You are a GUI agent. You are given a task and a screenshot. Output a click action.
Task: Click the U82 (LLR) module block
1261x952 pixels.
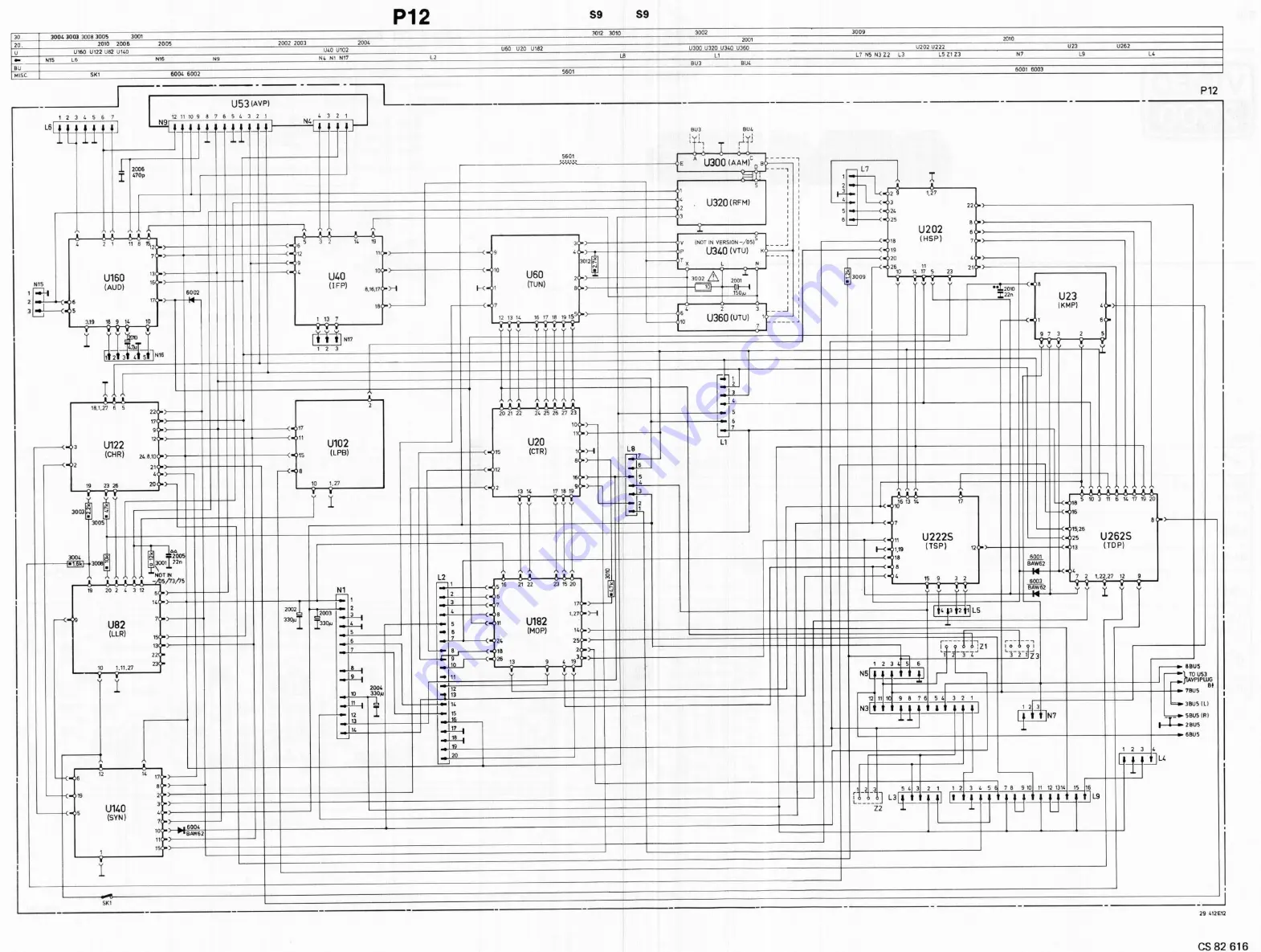[x=116, y=629]
